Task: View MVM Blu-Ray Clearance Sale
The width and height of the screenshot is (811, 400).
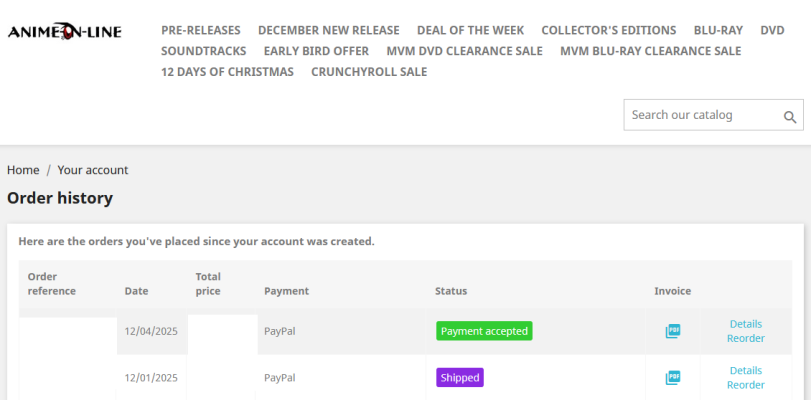Action: (x=651, y=51)
